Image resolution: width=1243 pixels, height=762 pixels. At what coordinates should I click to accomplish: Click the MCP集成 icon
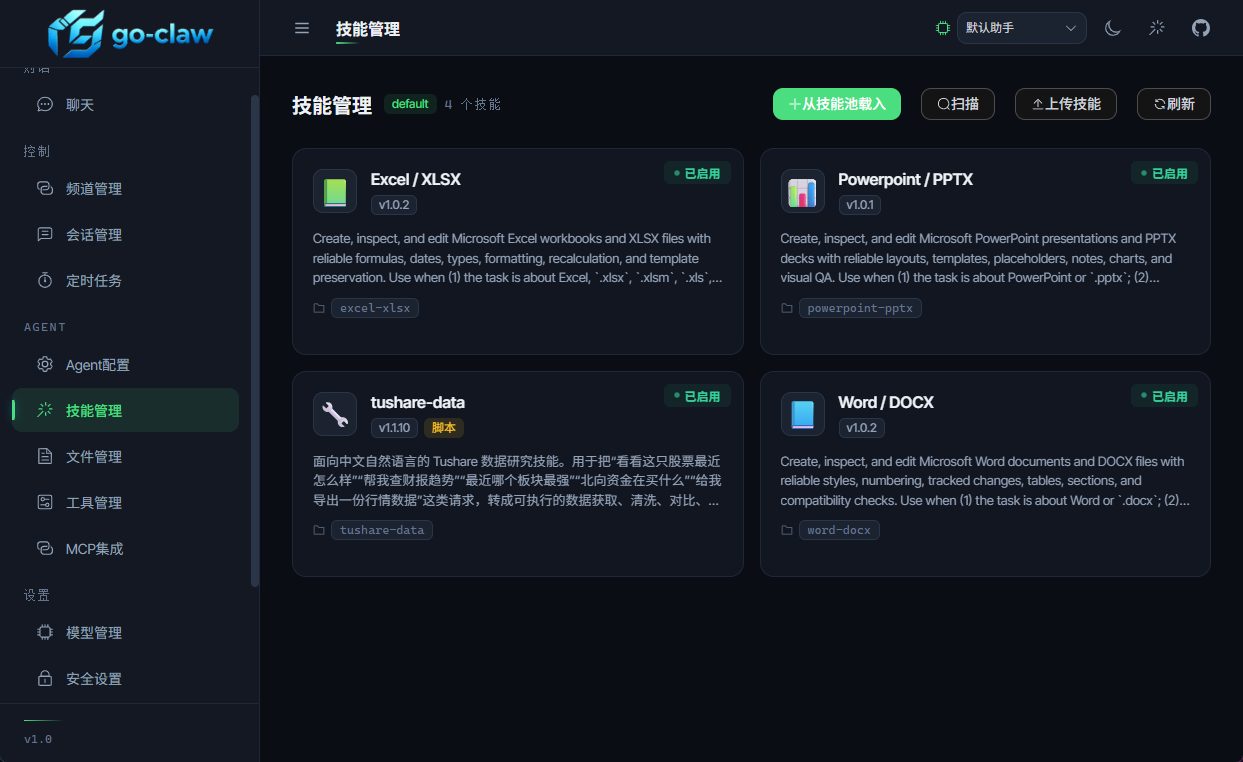click(45, 548)
